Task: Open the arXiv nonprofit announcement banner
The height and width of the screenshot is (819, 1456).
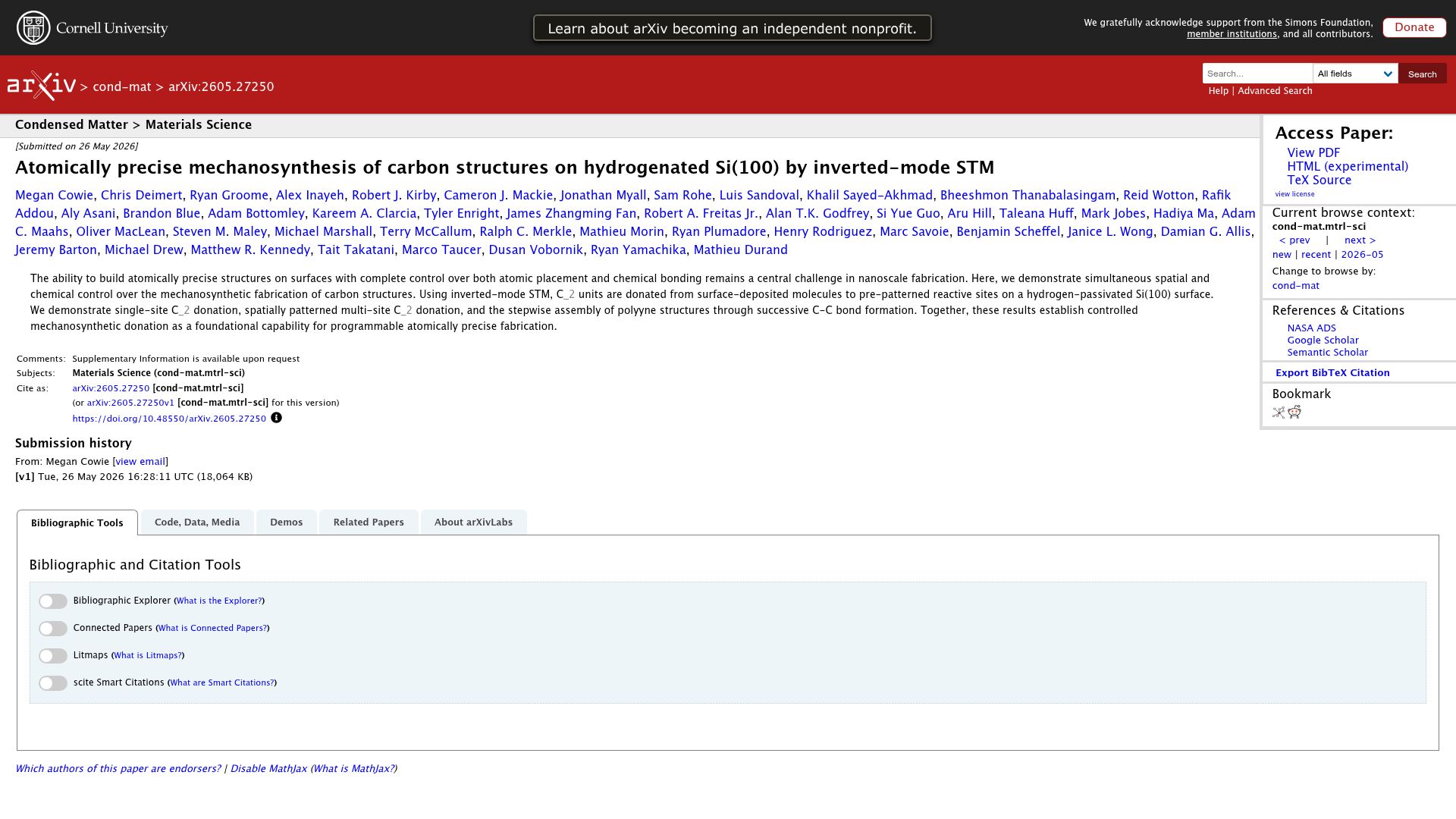Action: [732, 28]
